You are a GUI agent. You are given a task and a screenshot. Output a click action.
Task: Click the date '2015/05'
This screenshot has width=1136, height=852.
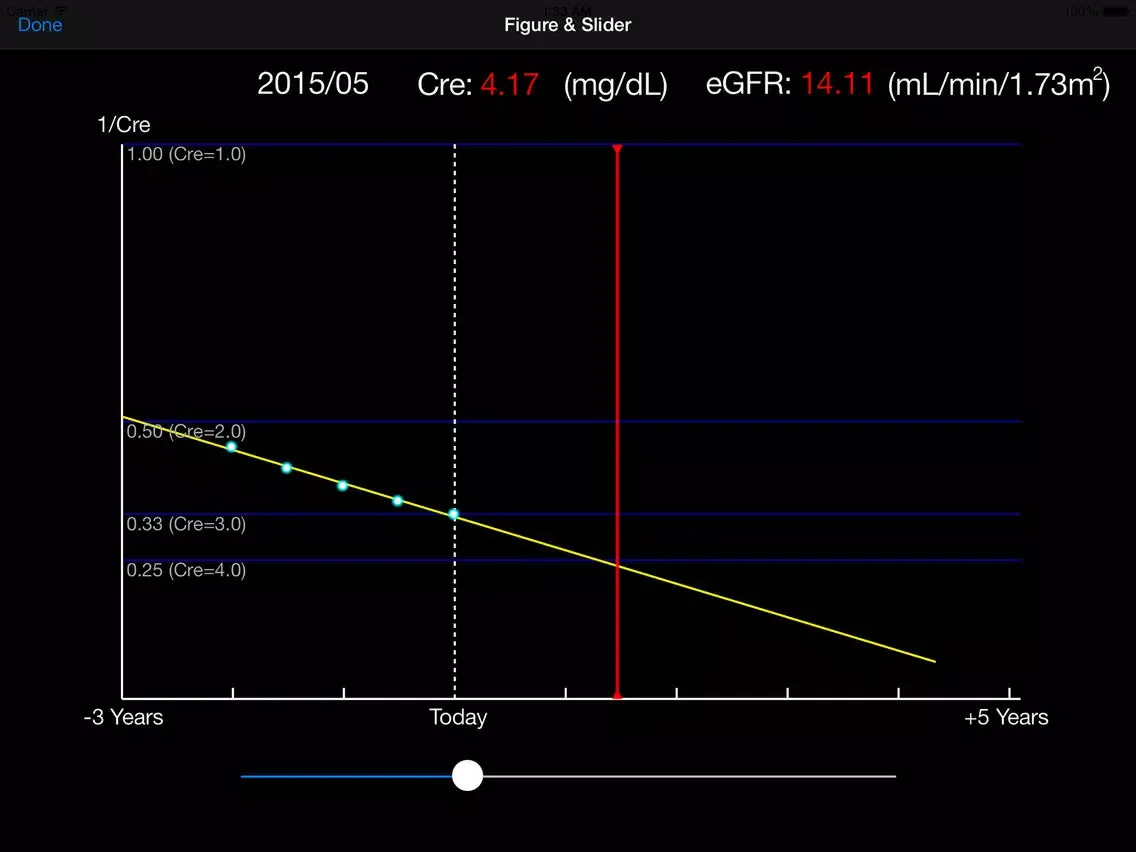point(313,84)
